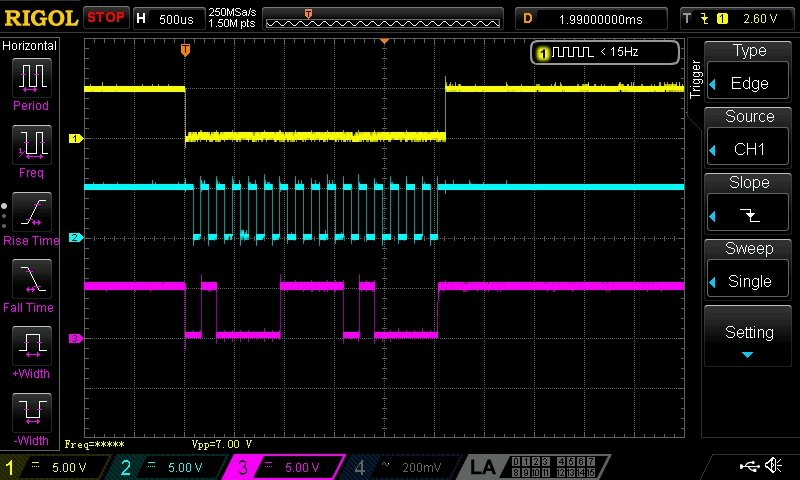Click the delay 1.99000000ms readout
Image resolution: width=800 pixels, height=480 pixels.
[601, 19]
